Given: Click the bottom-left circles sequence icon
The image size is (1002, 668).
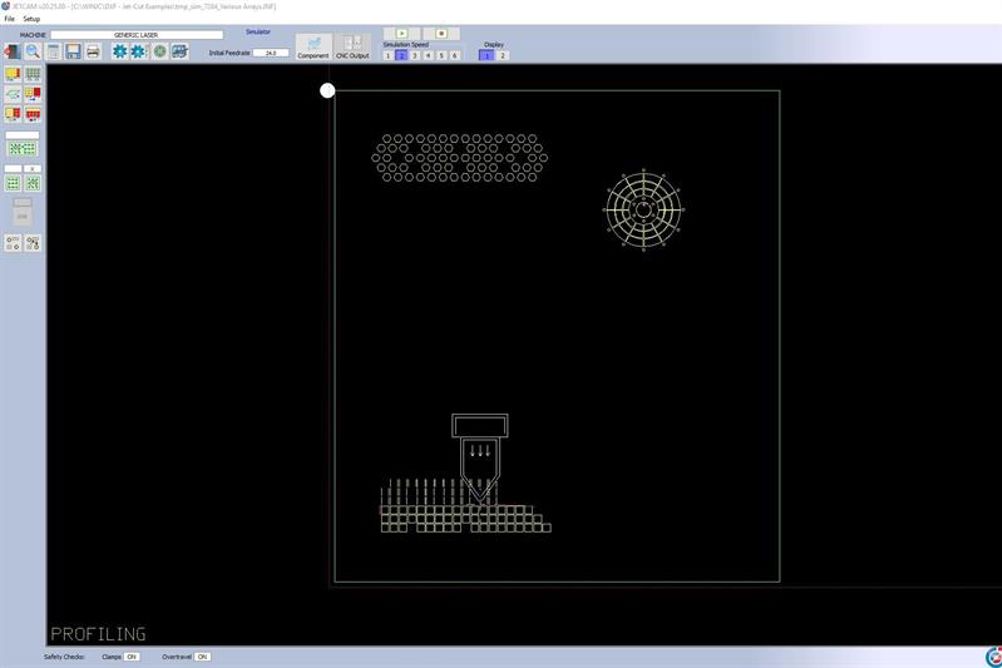Looking at the screenshot, I should pyautogui.click(x=13, y=243).
